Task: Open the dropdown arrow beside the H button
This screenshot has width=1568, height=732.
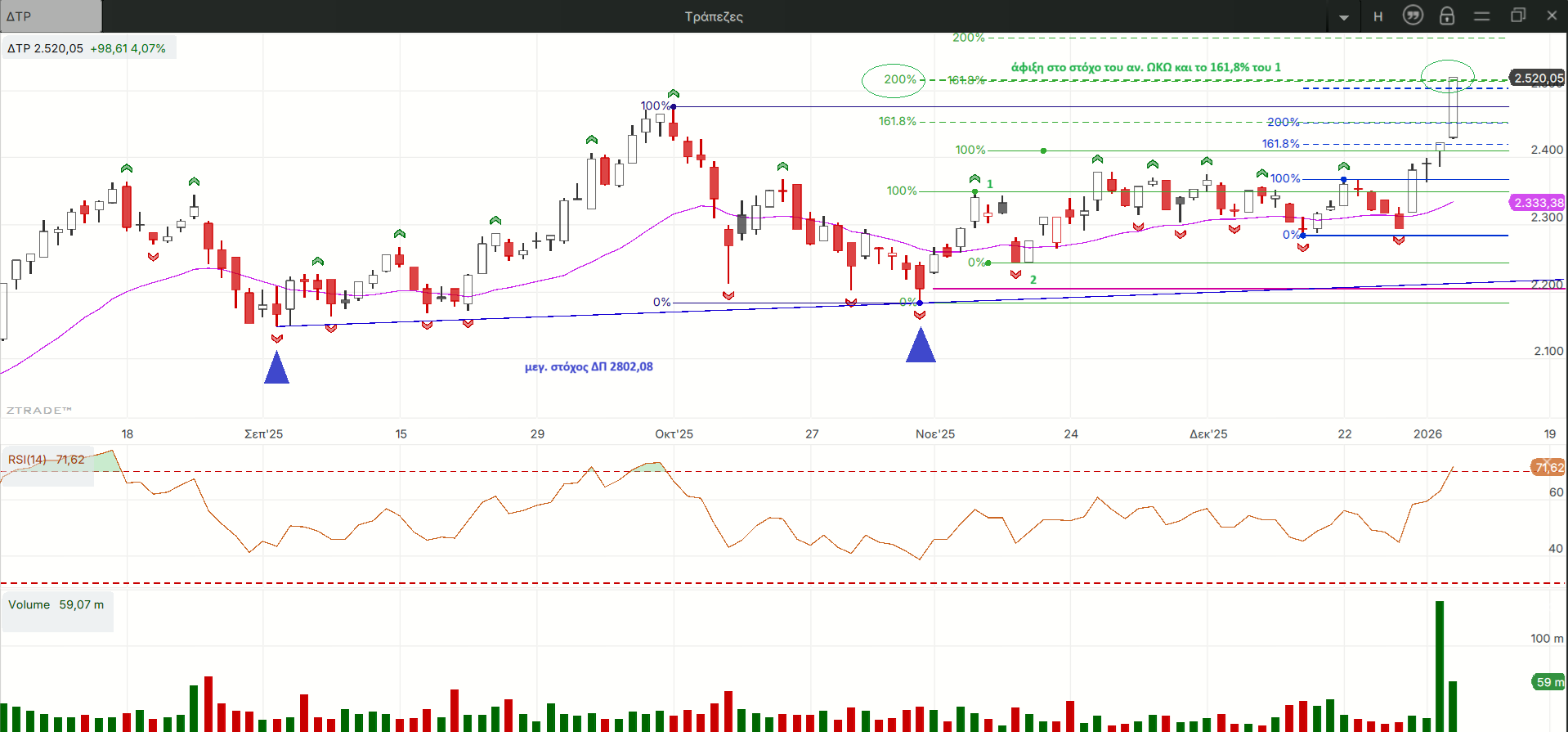Action: point(1344,17)
